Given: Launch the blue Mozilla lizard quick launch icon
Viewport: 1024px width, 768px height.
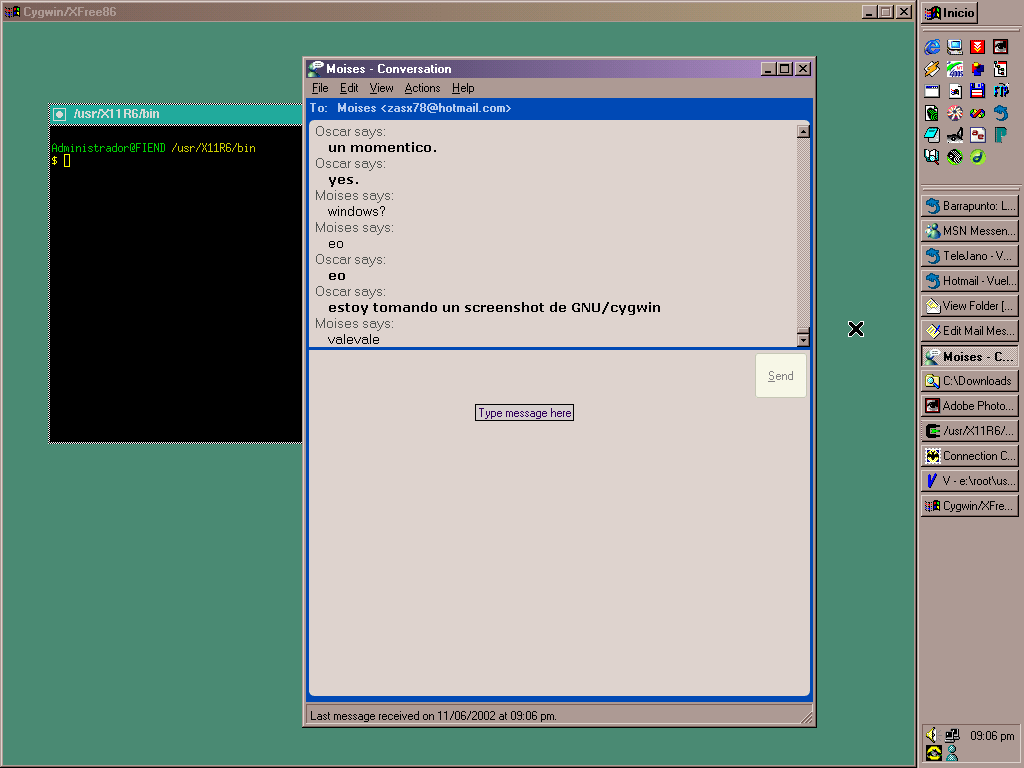Looking at the screenshot, I should coord(1000,113).
